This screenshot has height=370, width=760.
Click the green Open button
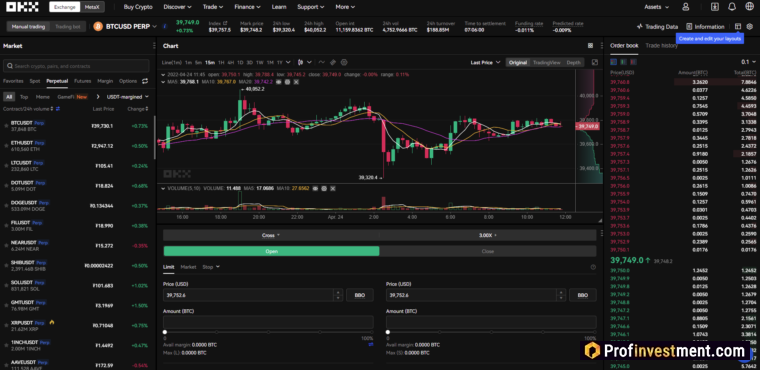[x=271, y=251]
